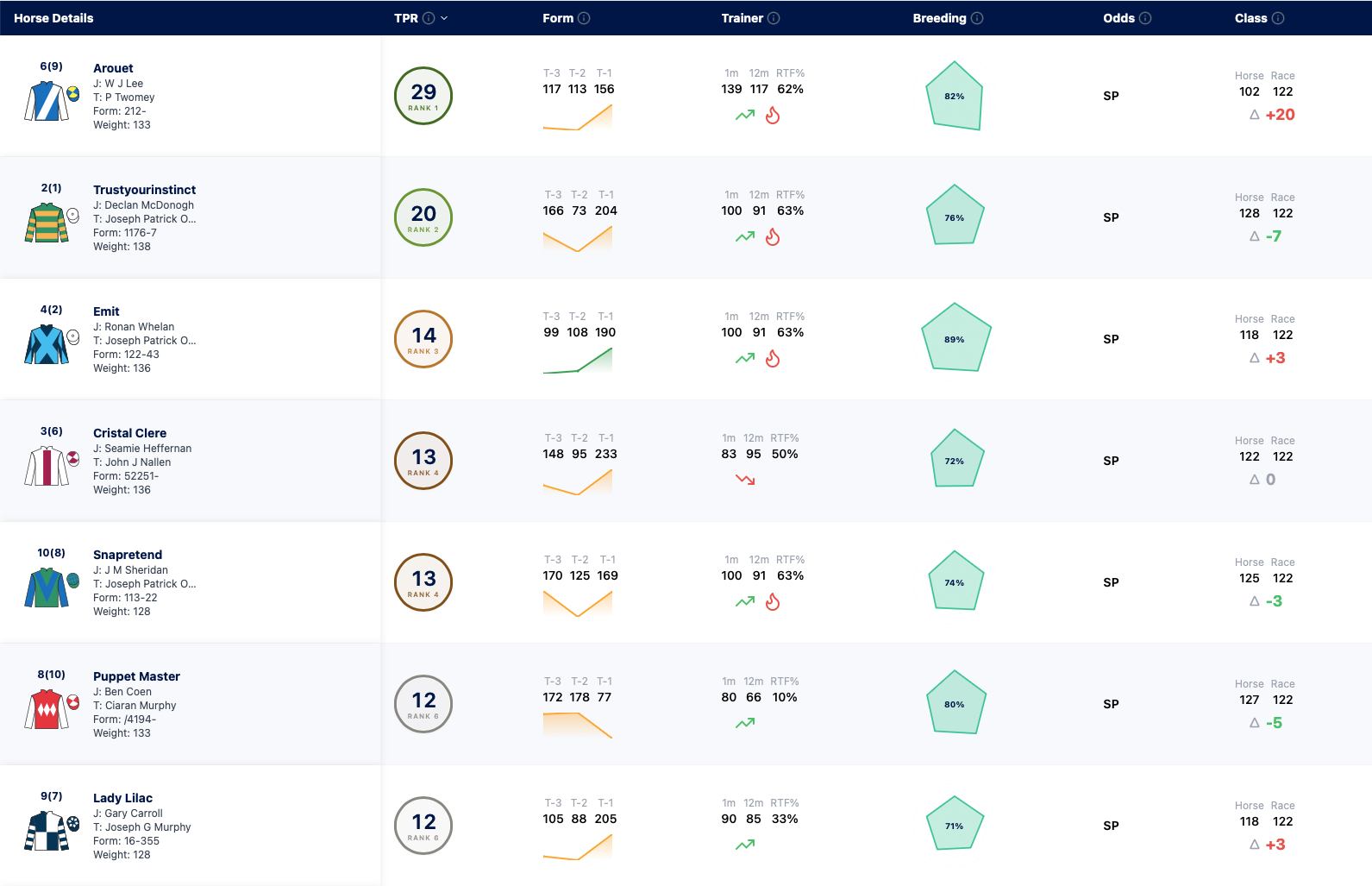Screen dimensions: 1372x886
Task: Click the info icon beside Breeding
Action: (977, 18)
